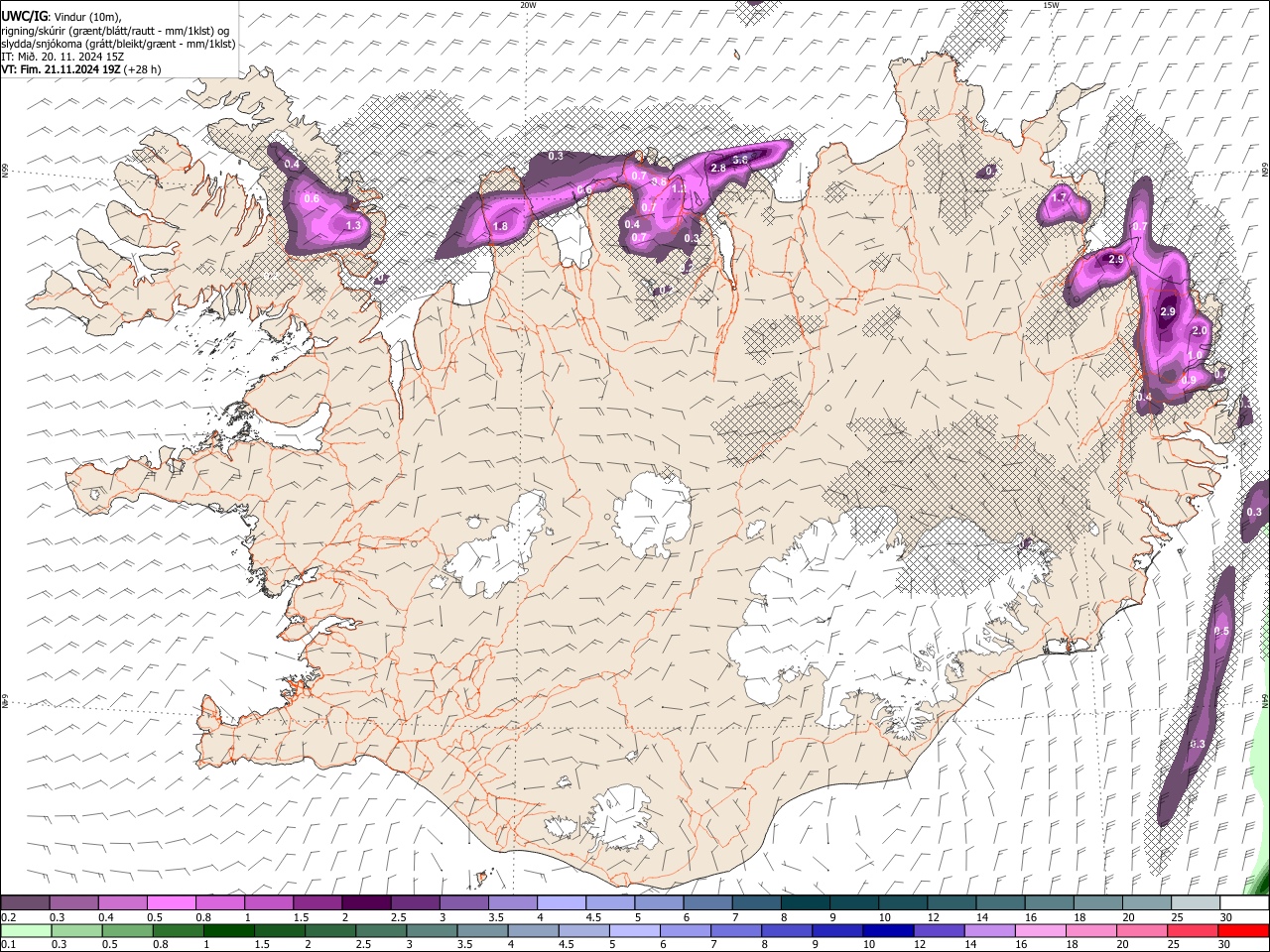The width and height of the screenshot is (1270, 952).
Task: Pick the bright red 30 swatch in lower legend
Action: point(1243,931)
